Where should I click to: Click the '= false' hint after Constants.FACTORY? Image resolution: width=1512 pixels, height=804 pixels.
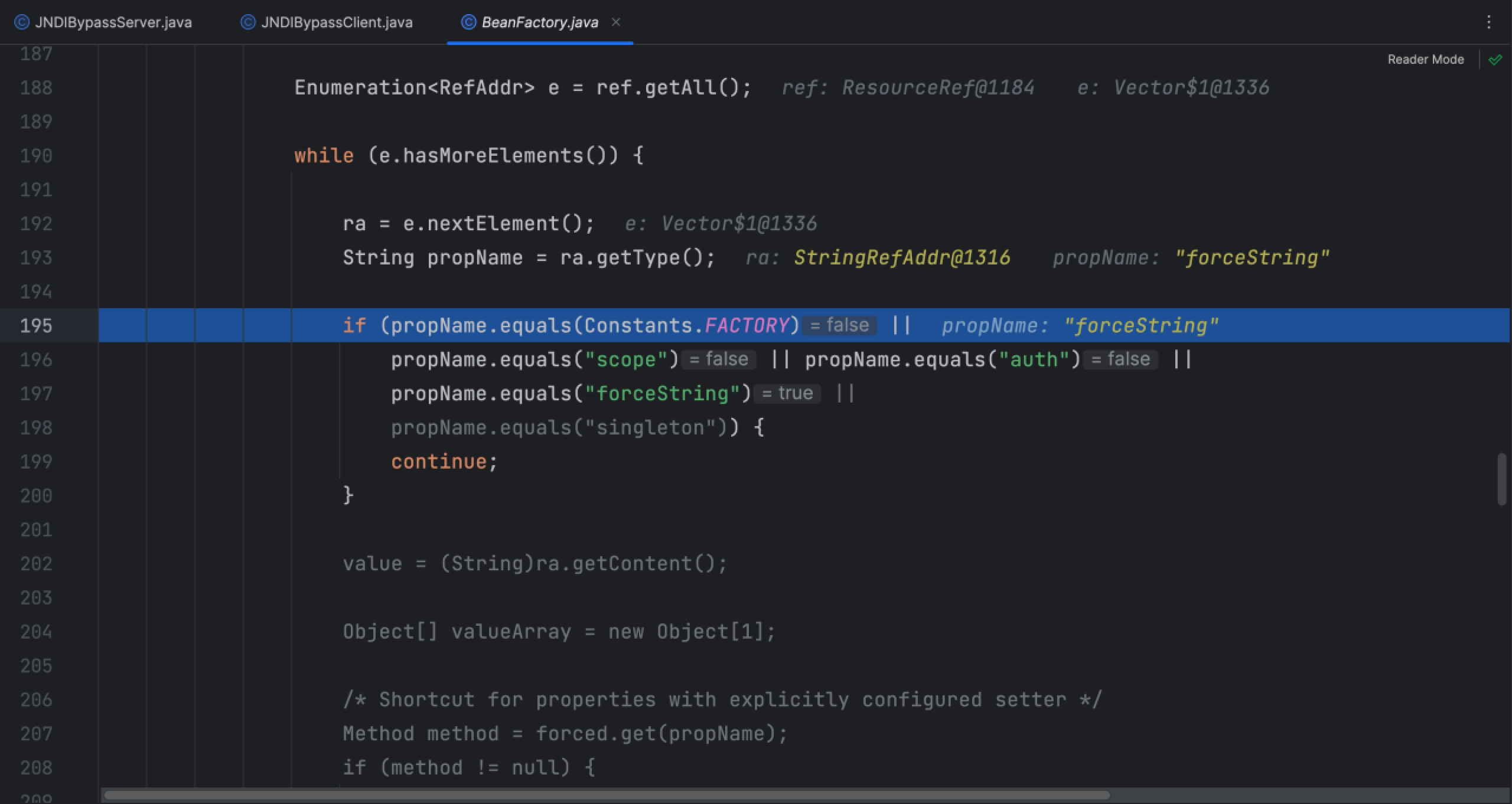tap(839, 325)
